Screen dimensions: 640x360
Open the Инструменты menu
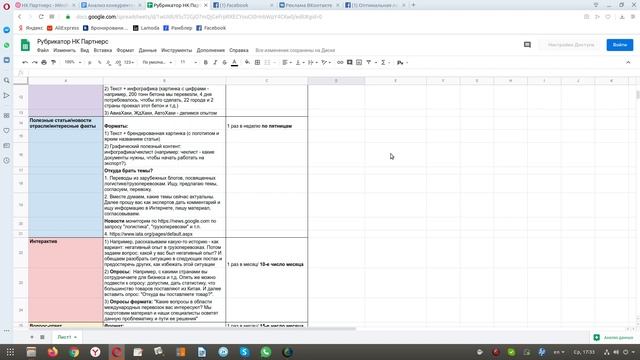coord(176,50)
